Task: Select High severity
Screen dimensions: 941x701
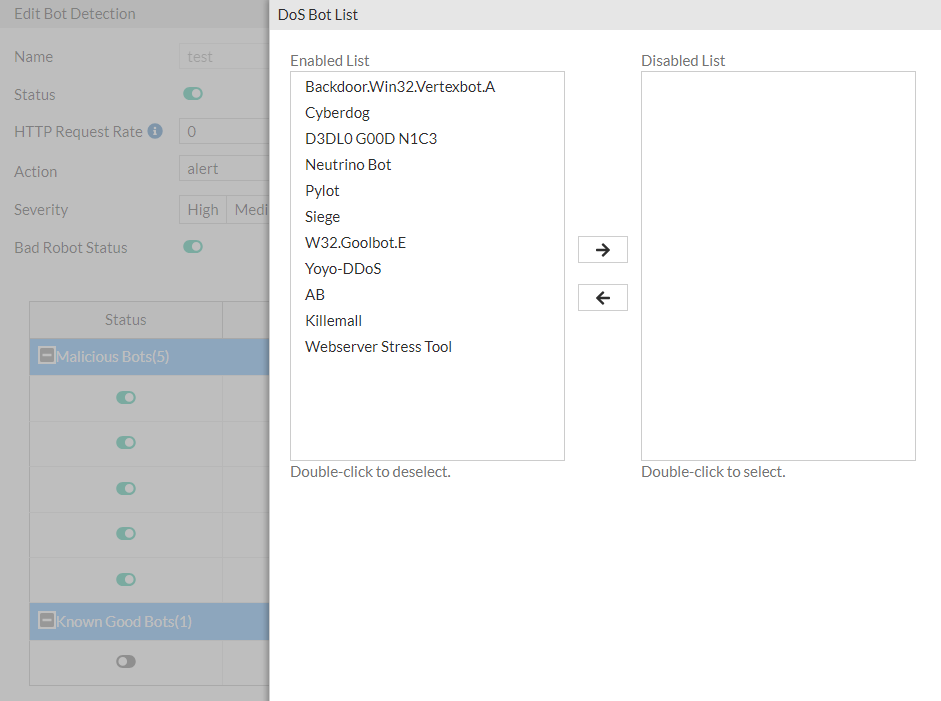Action: tap(202, 209)
